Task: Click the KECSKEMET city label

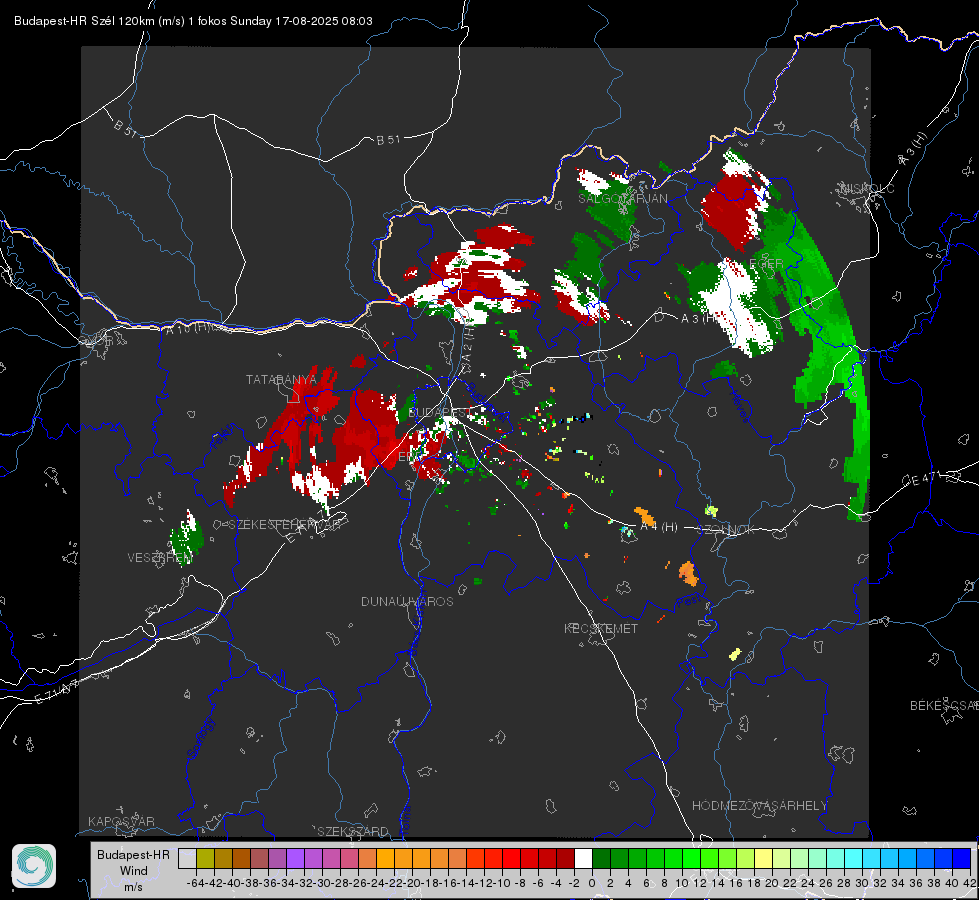Action: (601, 628)
